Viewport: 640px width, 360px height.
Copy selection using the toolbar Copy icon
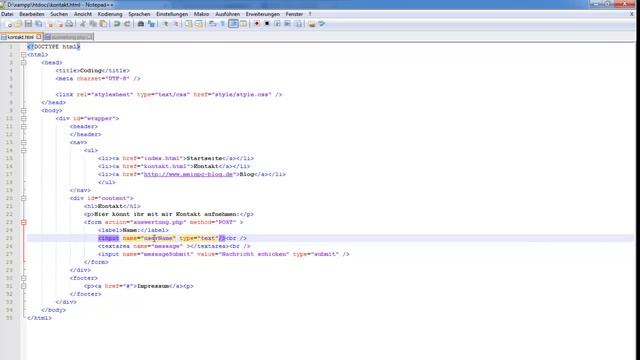93,24
